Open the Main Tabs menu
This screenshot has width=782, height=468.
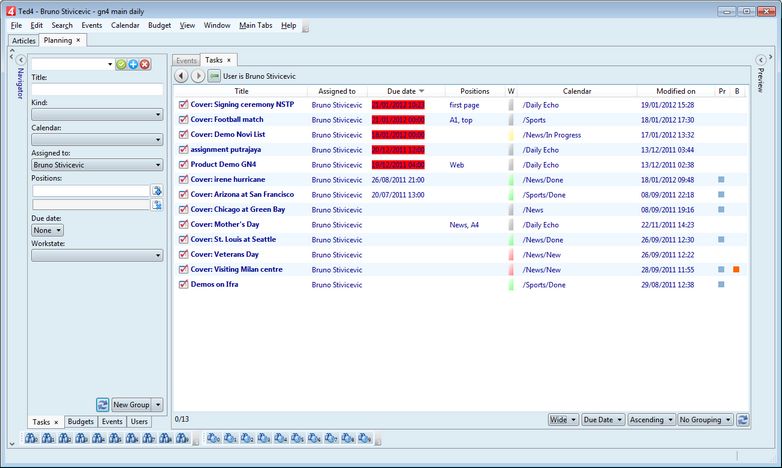point(255,25)
